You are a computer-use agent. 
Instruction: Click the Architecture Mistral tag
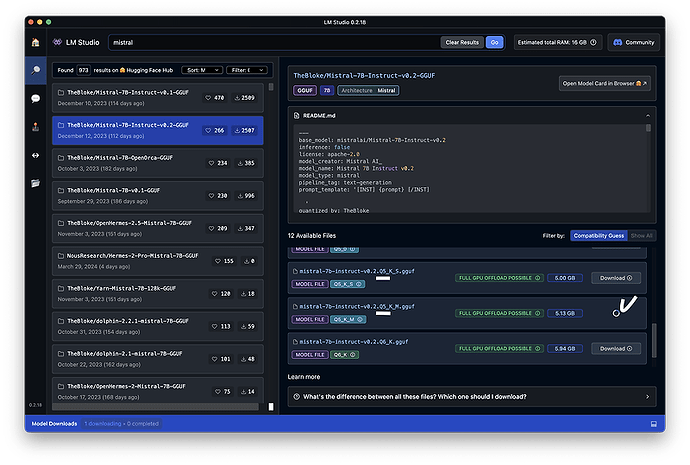point(368,90)
